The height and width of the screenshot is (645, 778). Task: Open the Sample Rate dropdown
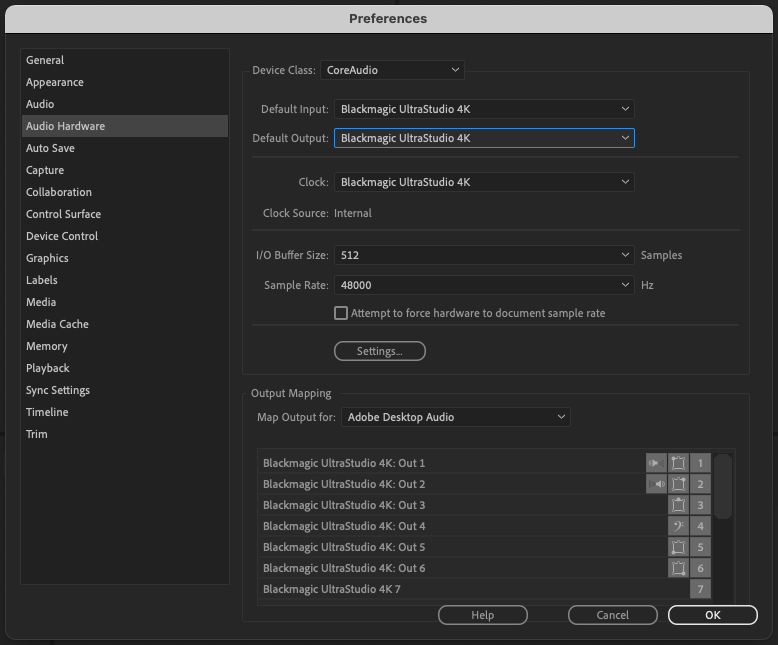coord(484,285)
